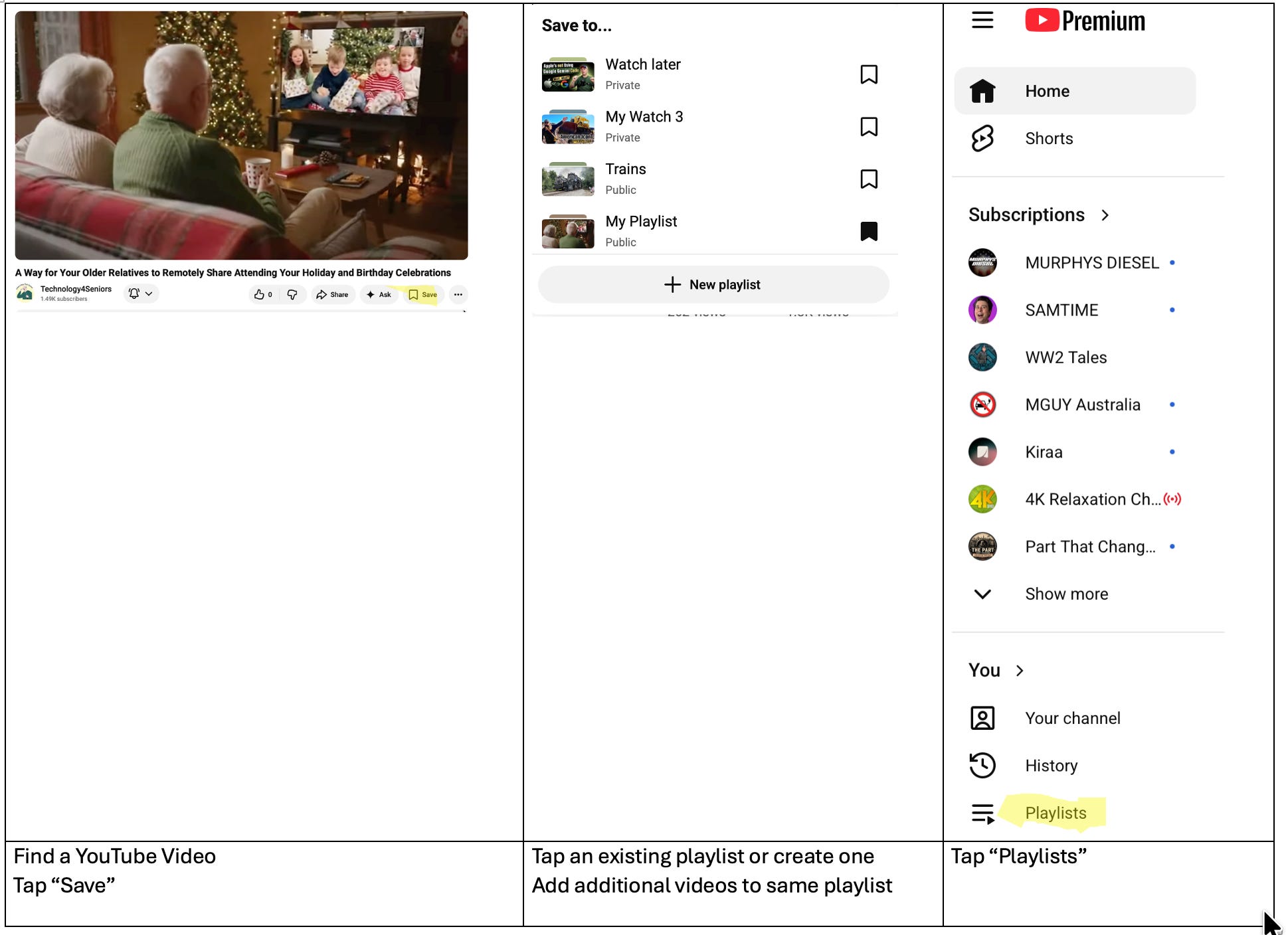Select the SAMTIME subscription name
The height and width of the screenshot is (935, 1288).
click(x=1061, y=309)
